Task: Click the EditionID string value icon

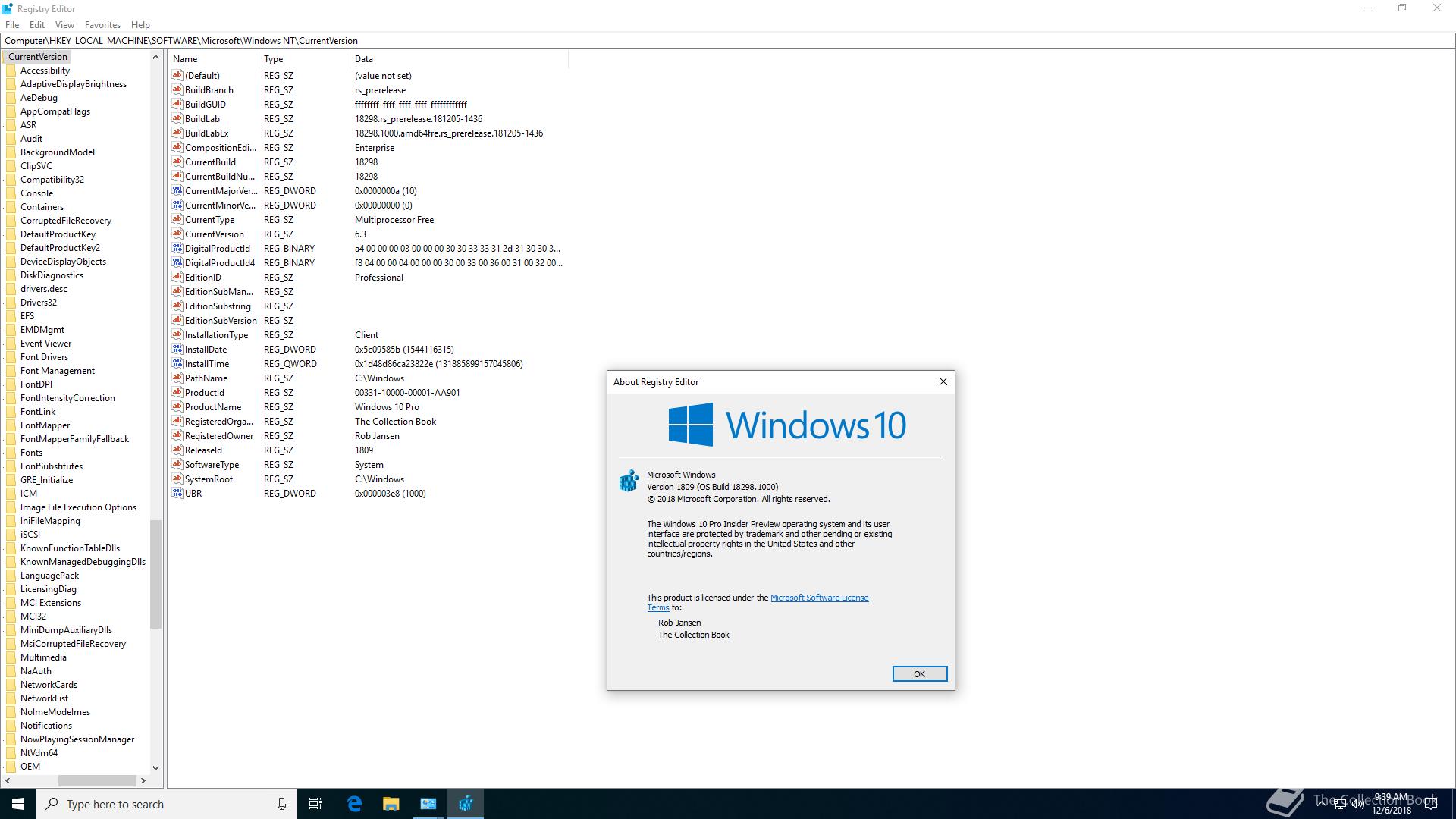Action: click(x=177, y=277)
